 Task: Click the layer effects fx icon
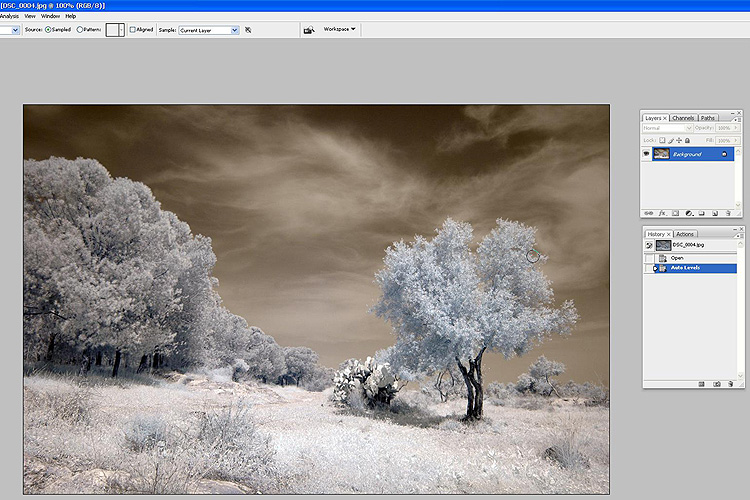(661, 213)
